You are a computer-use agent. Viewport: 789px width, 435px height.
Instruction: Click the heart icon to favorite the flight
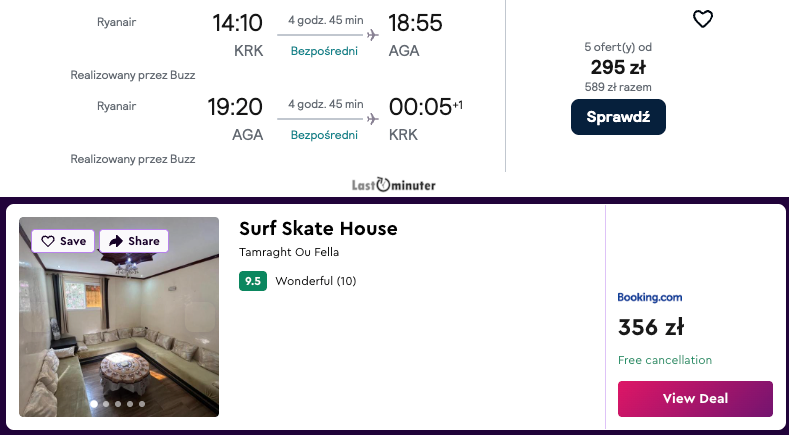pyautogui.click(x=703, y=19)
